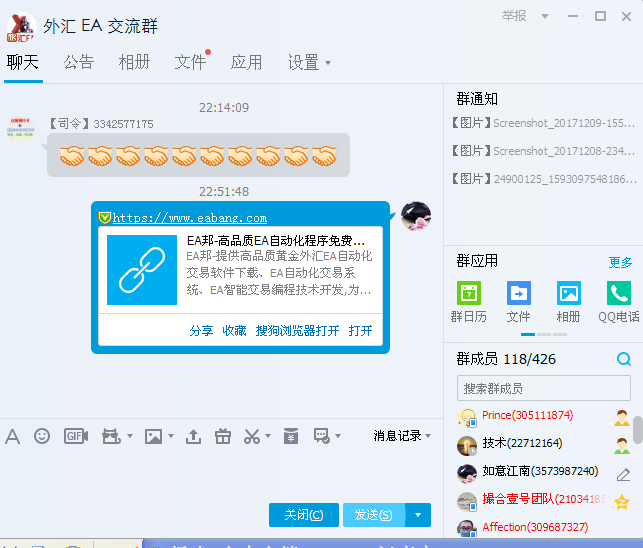Viewport: 643px width, 548px height.
Task: Open the send options arrow beside 发送
Action: coord(418,515)
